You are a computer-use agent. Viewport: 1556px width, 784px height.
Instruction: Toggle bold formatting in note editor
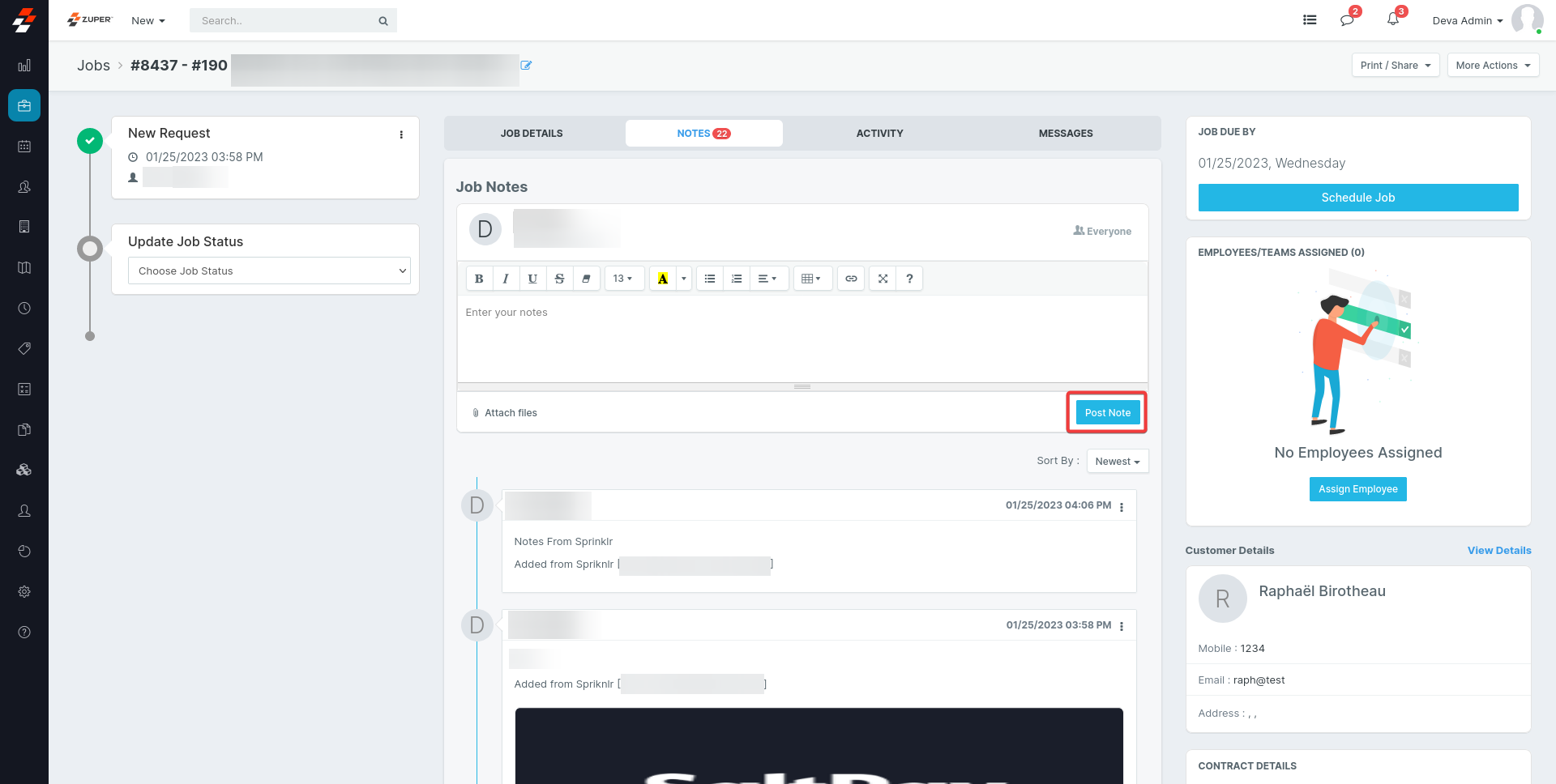479,279
